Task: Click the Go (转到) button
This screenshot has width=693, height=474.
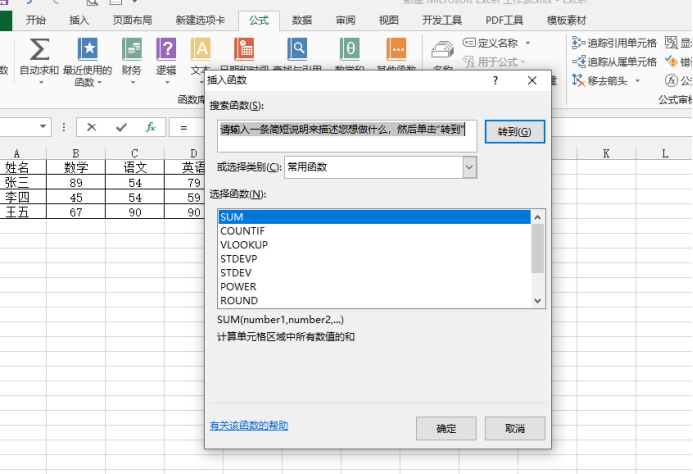Action: tap(514, 132)
